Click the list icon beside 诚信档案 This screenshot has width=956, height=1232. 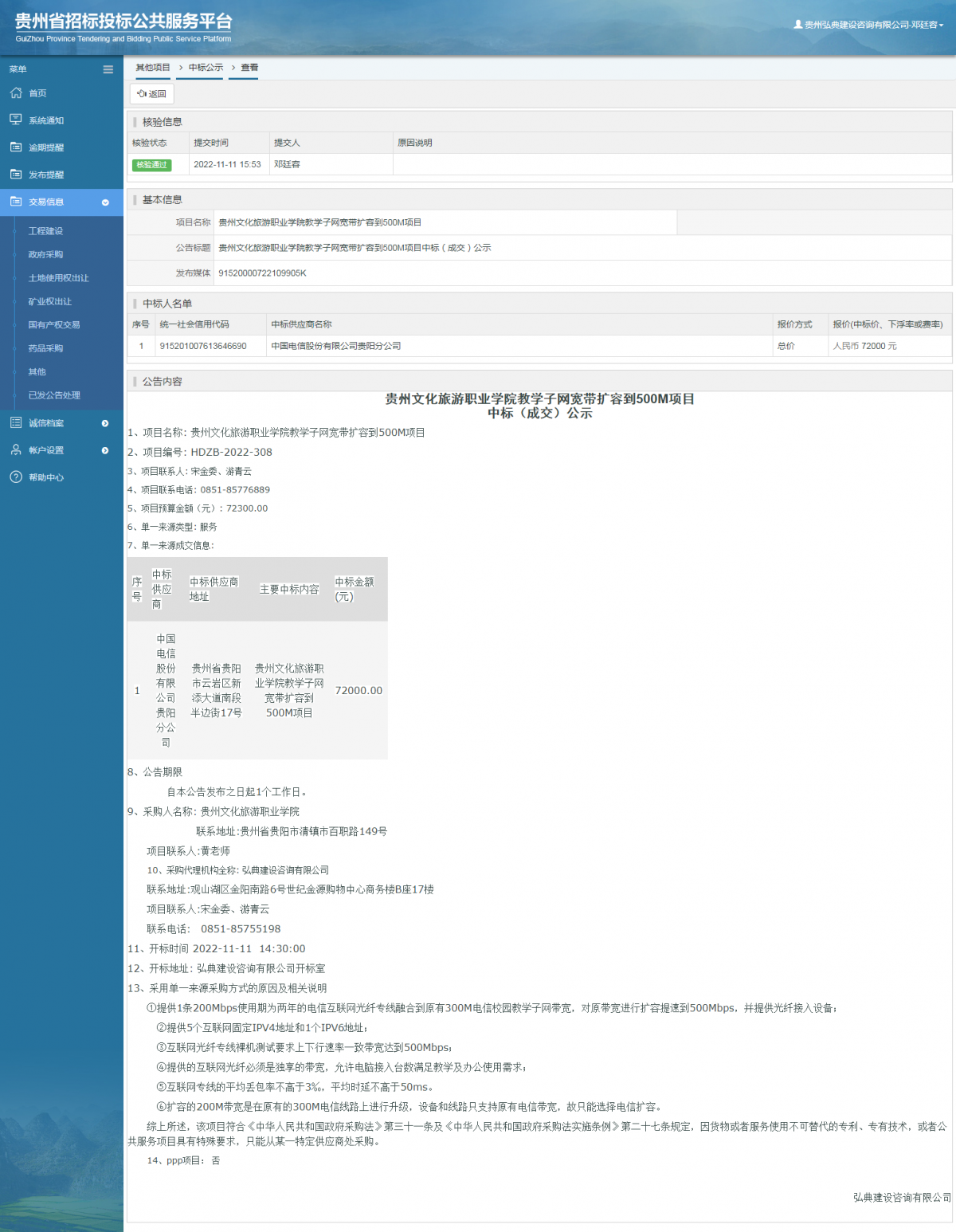pyautogui.click(x=16, y=422)
